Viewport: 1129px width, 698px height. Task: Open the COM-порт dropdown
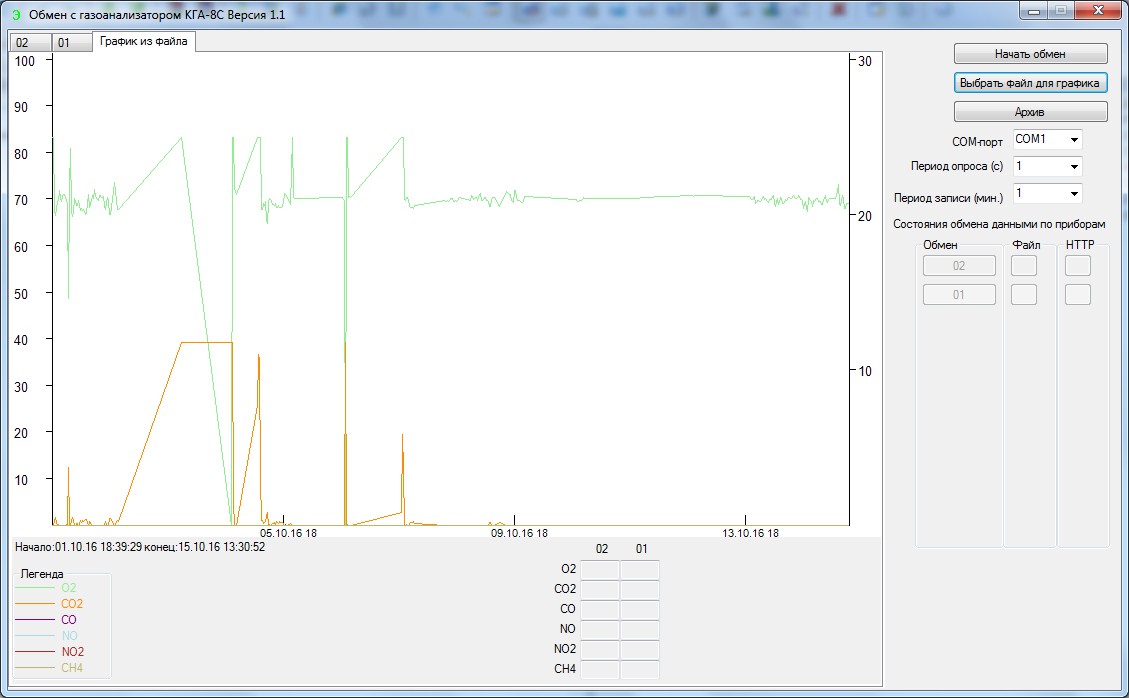pos(1048,139)
